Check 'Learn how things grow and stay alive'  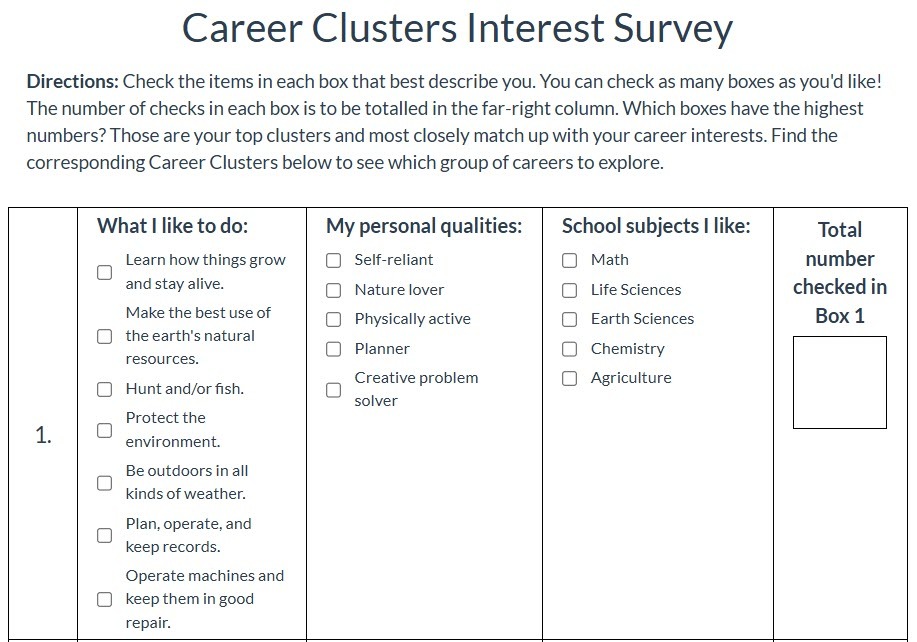(x=104, y=272)
